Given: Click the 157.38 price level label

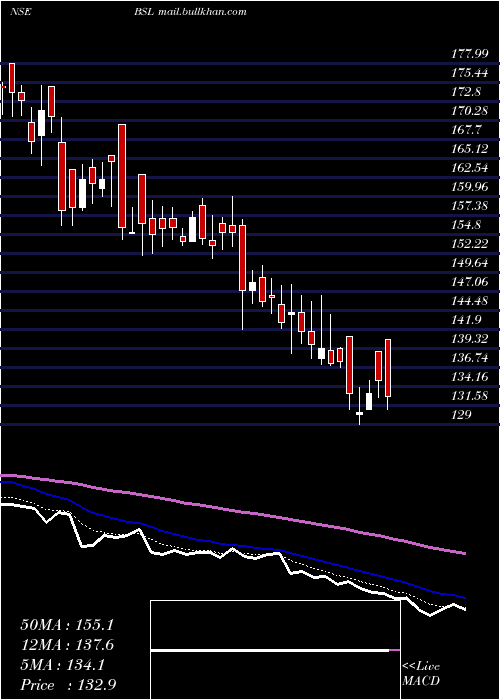Looking at the screenshot, I should 470,206.
